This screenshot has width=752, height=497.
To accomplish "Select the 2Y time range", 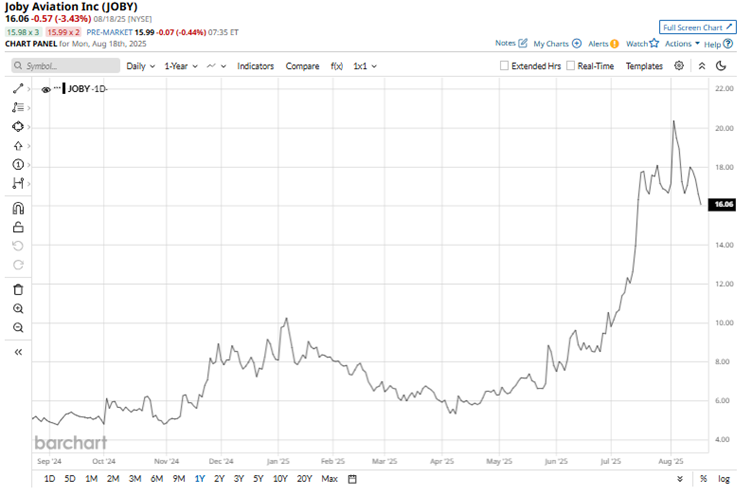I will (x=219, y=479).
